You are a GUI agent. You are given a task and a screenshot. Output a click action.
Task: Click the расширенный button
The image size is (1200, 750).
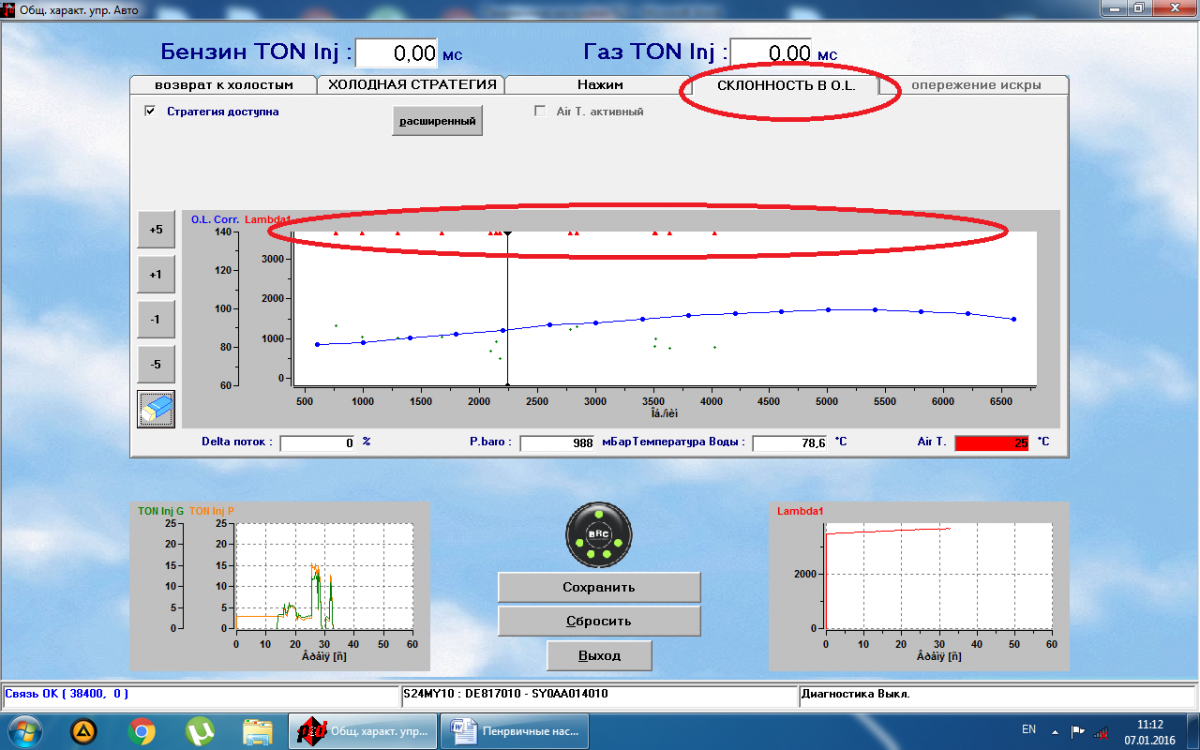click(437, 121)
